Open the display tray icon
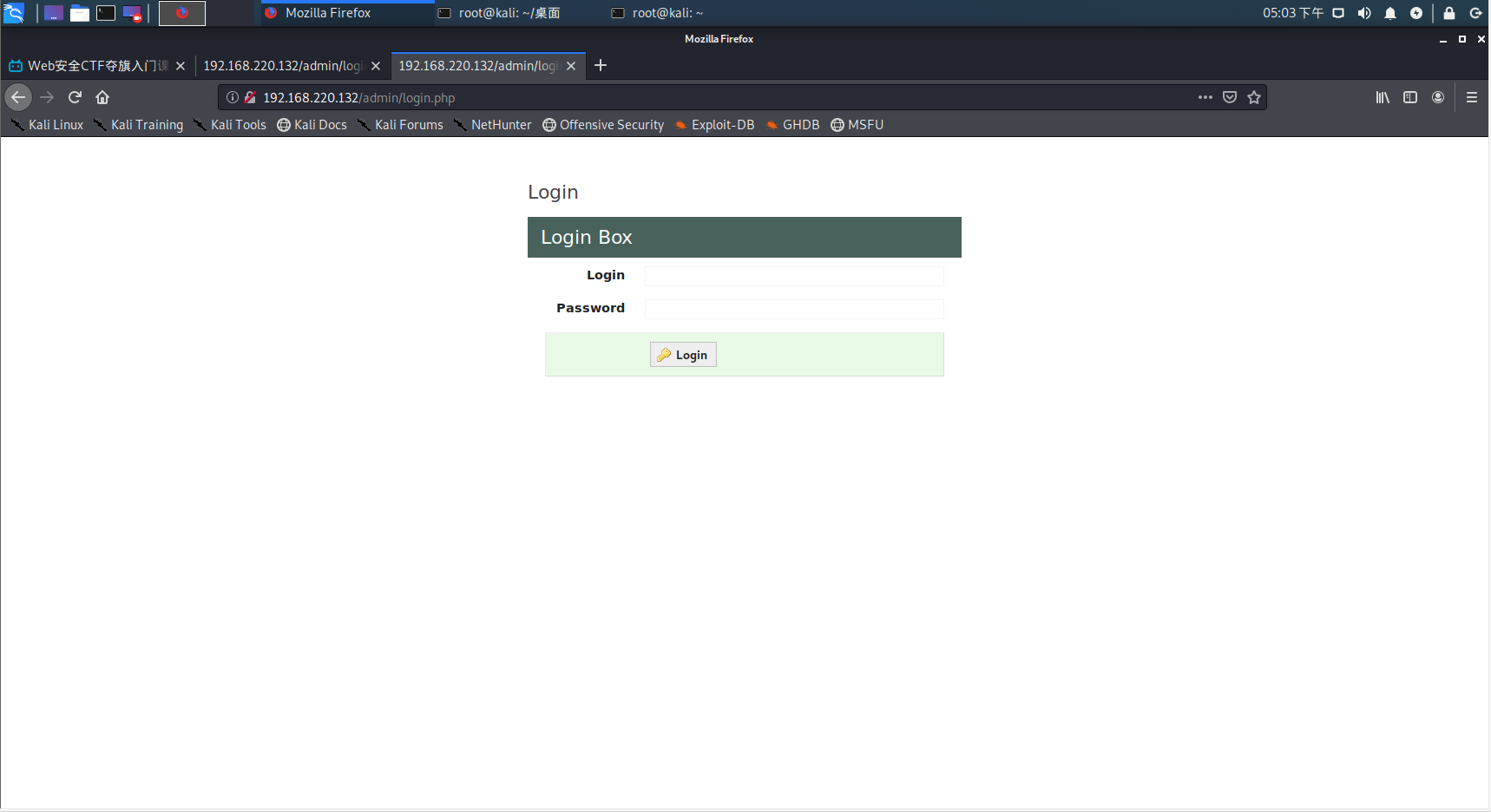Image resolution: width=1491 pixels, height=812 pixels. point(1338,13)
